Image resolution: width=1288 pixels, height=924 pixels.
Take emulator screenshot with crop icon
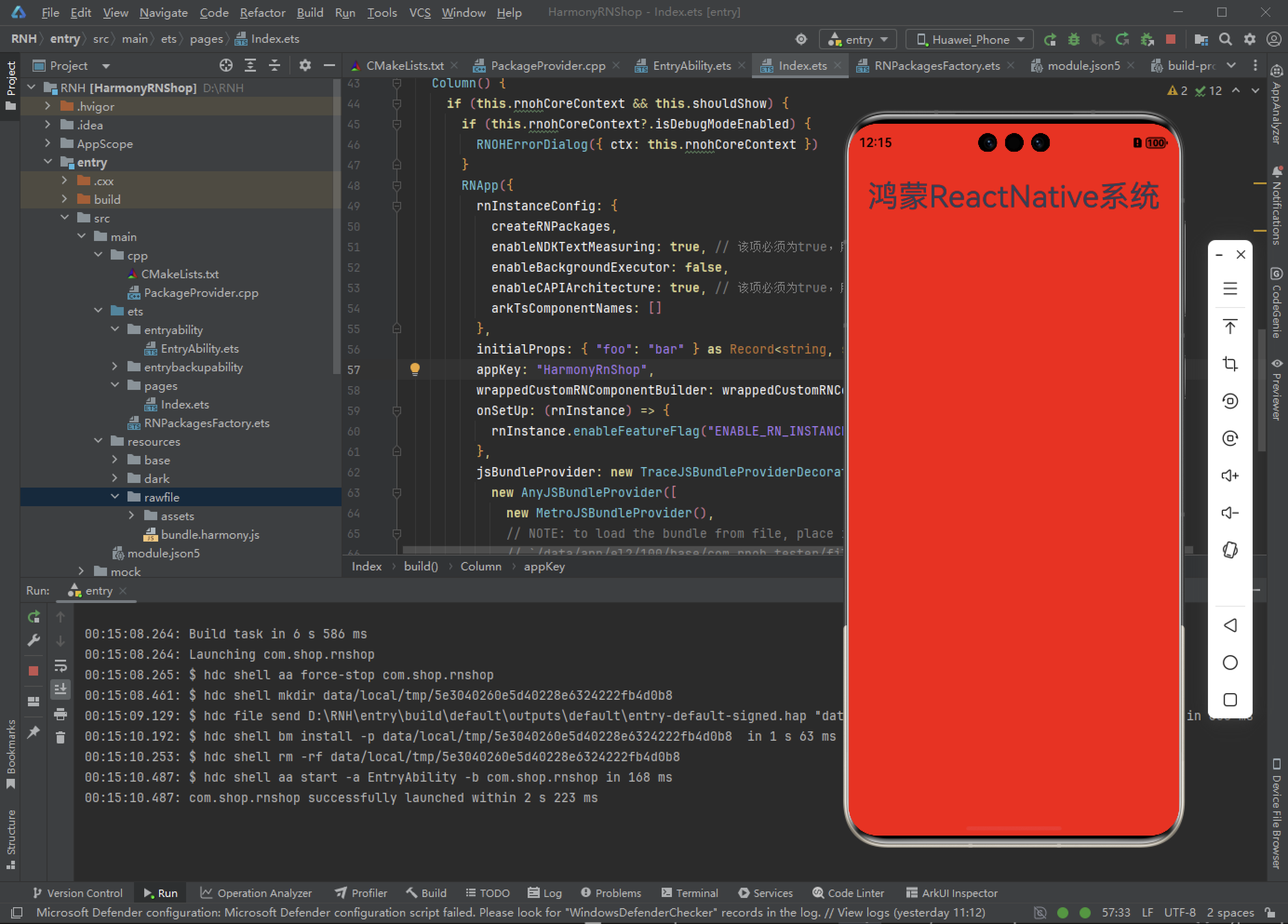pos(1229,363)
